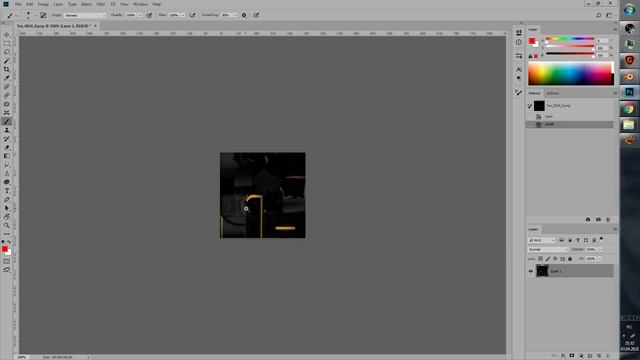Select the Zoom tool

(x=7, y=225)
